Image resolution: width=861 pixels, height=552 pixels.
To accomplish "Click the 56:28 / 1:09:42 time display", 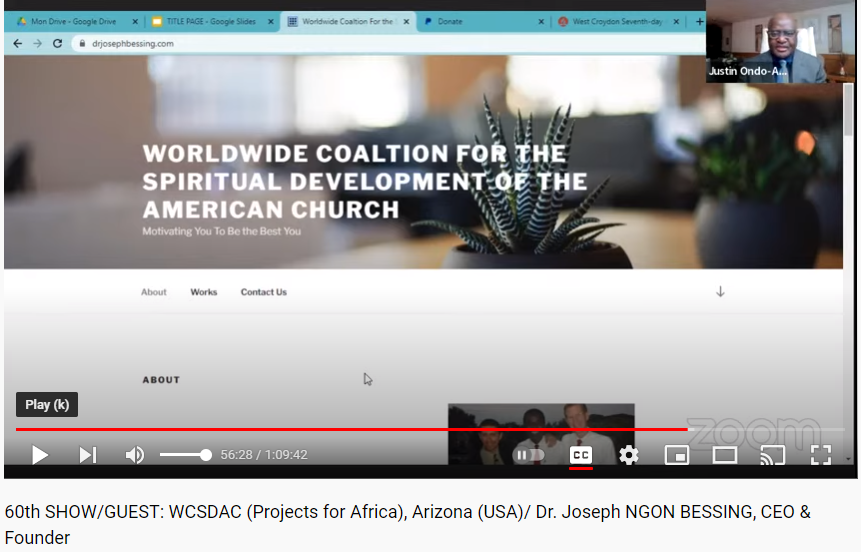I will click(264, 455).
